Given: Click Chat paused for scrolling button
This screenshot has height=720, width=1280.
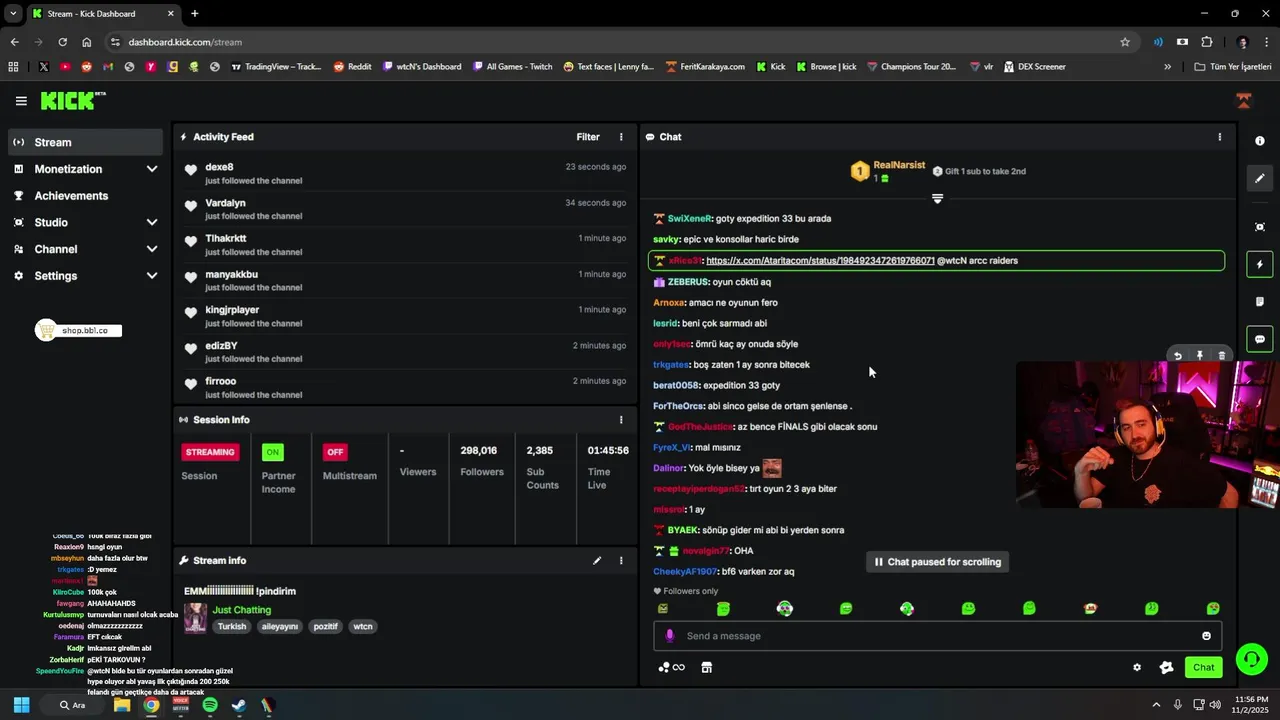Looking at the screenshot, I should coord(937,562).
